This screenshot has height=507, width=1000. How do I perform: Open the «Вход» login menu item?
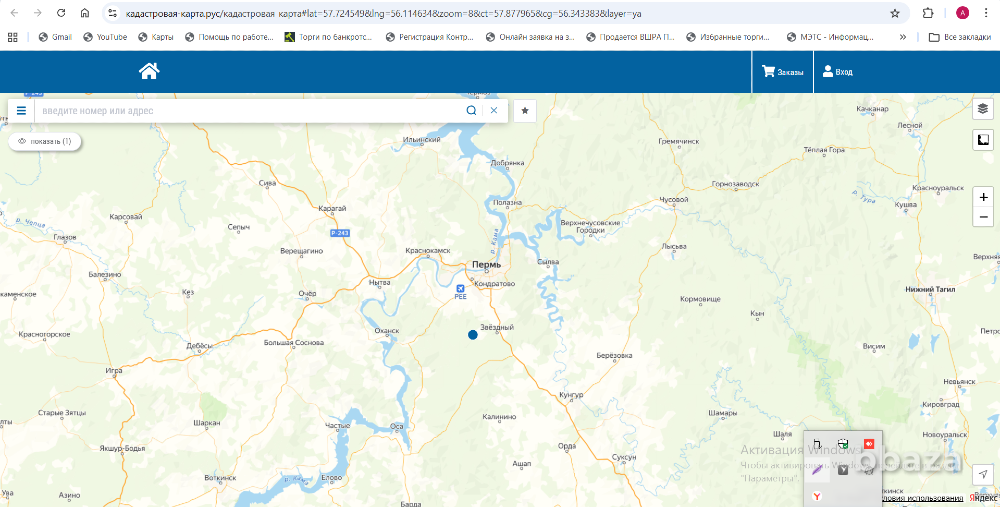pos(837,72)
